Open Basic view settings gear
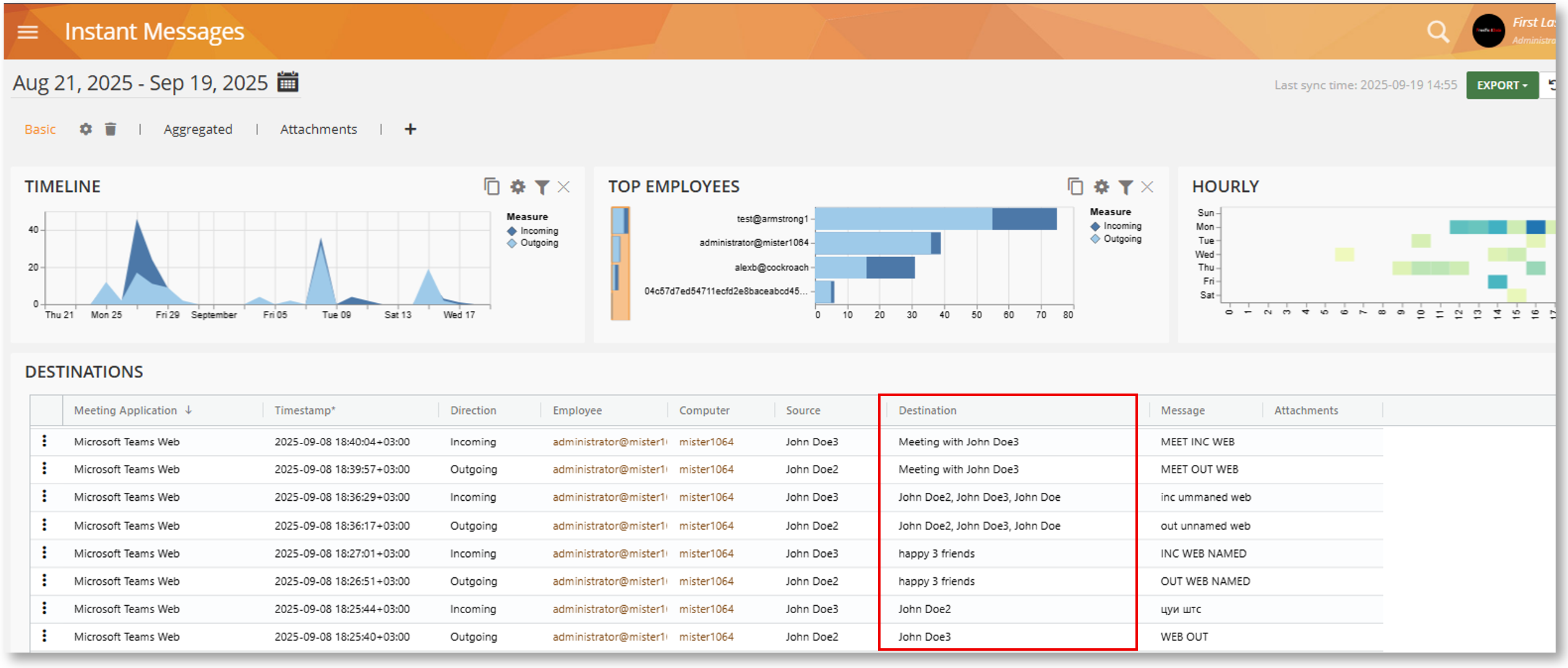Viewport: 1568px width, 668px height. [86, 129]
